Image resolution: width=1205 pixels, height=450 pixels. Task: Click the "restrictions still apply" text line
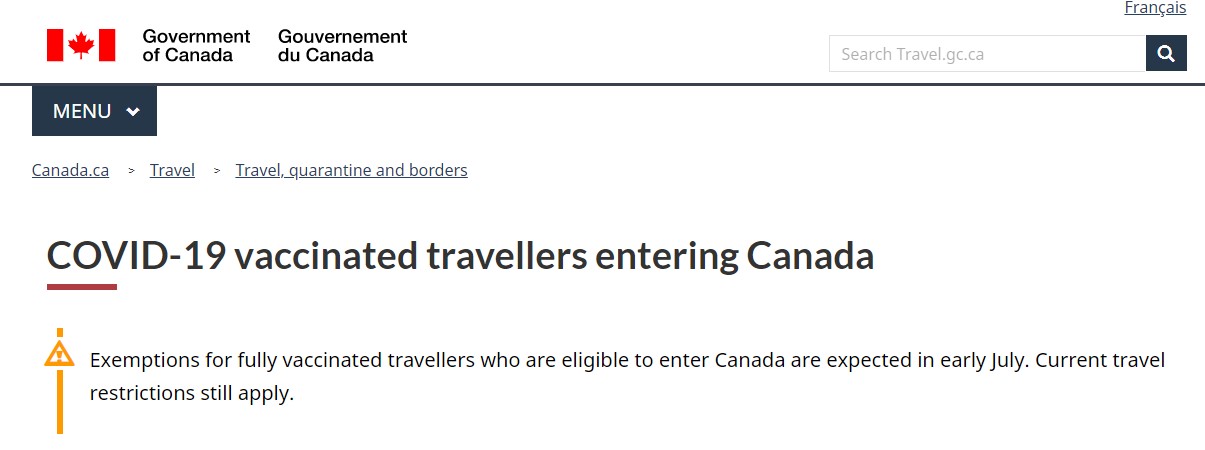coord(192,393)
